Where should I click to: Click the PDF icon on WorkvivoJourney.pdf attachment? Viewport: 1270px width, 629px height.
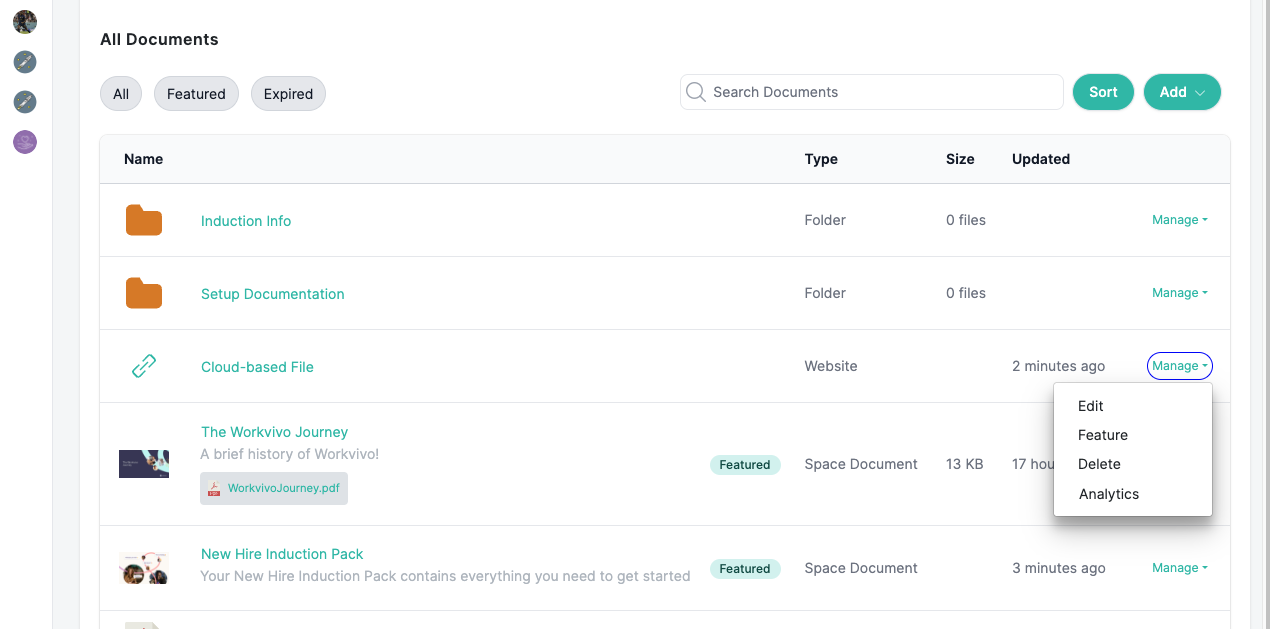pyautogui.click(x=212, y=488)
